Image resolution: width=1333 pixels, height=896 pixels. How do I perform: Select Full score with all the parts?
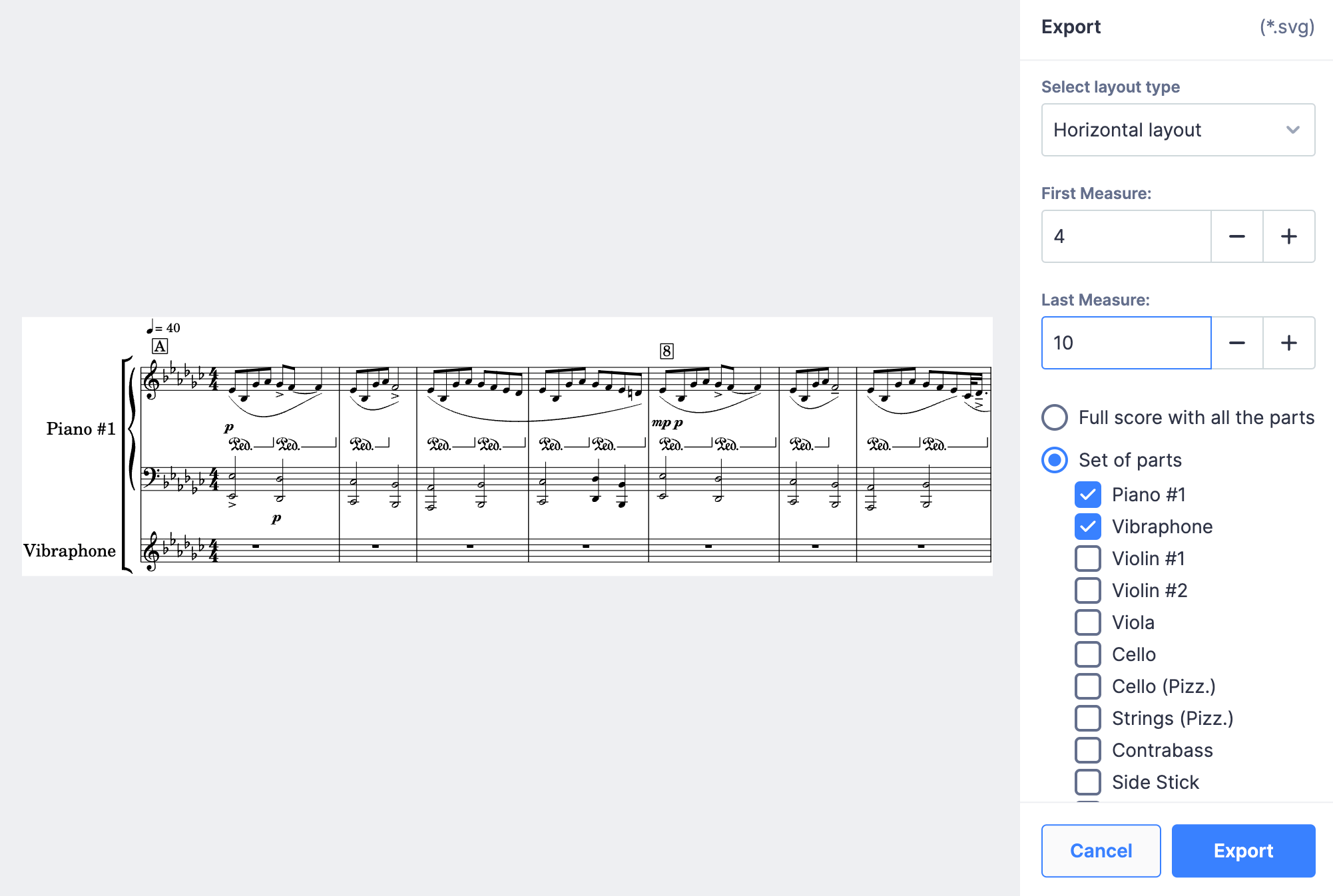(x=1055, y=417)
